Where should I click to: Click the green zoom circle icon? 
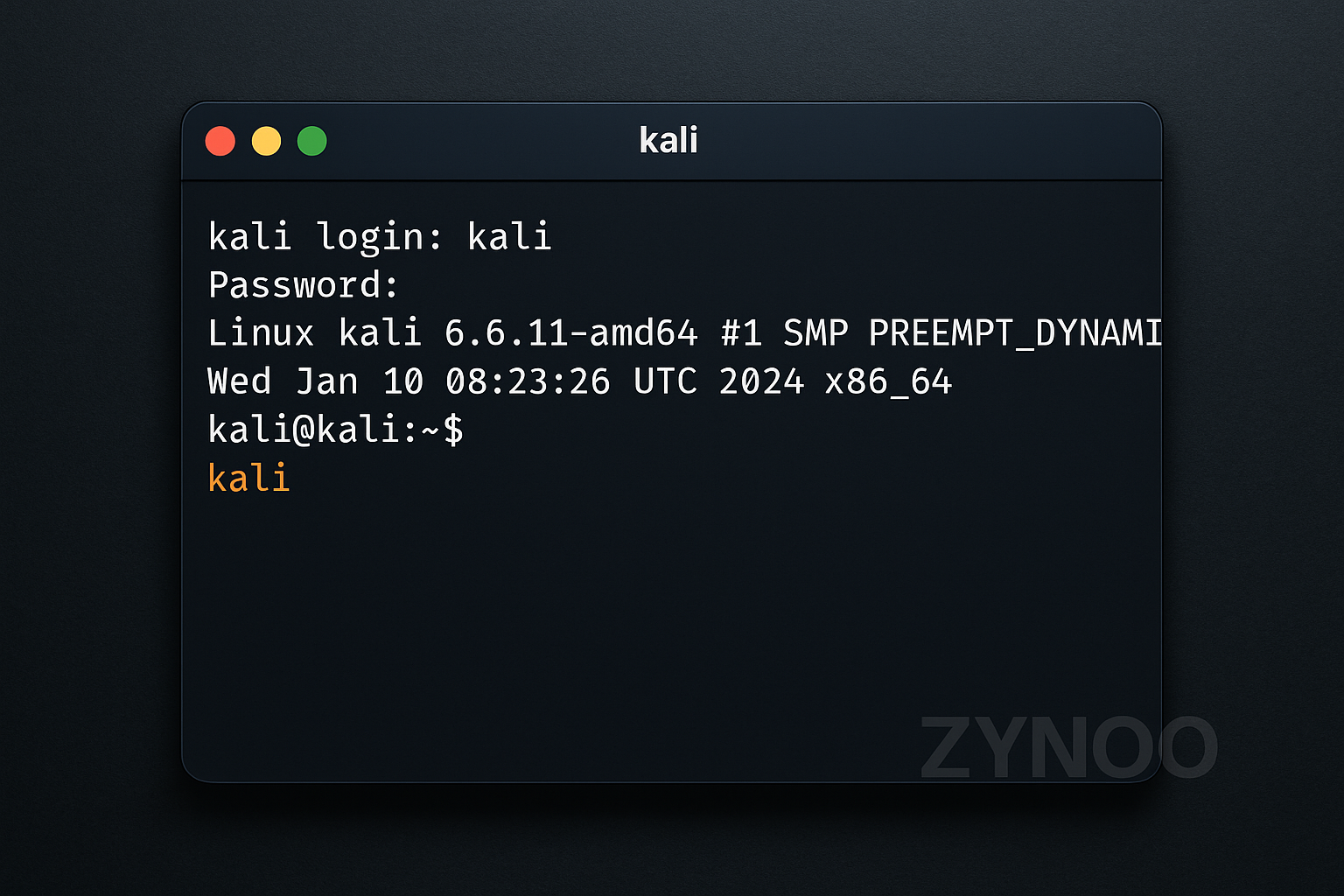pyautogui.click(x=312, y=140)
